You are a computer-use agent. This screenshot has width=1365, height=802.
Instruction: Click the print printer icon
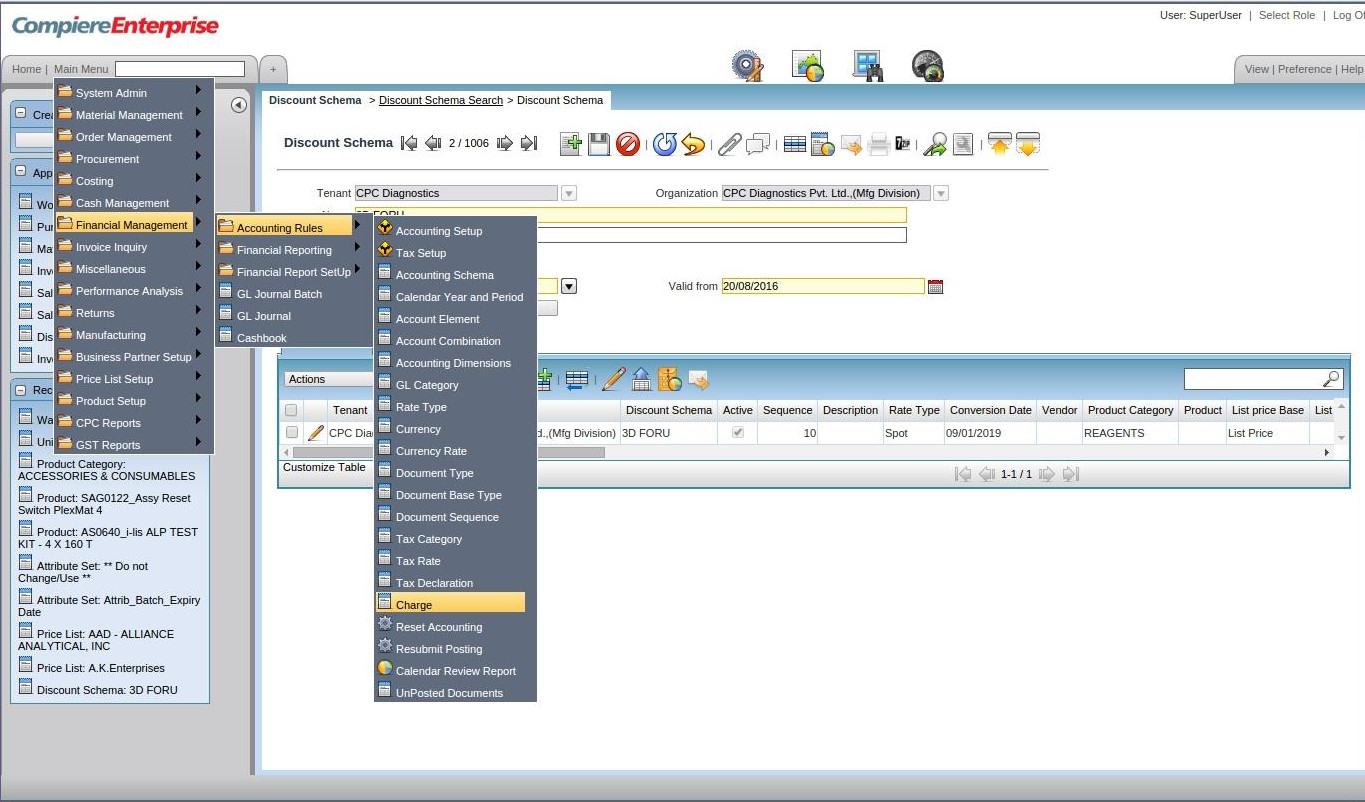coord(879,144)
